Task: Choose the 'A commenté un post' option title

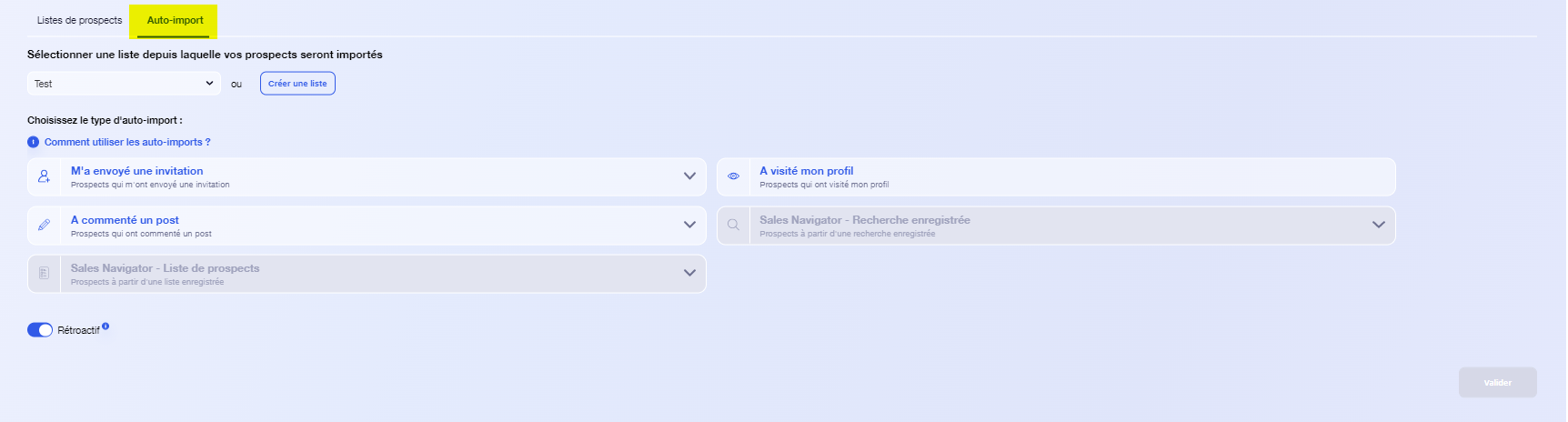Action: [x=125, y=220]
